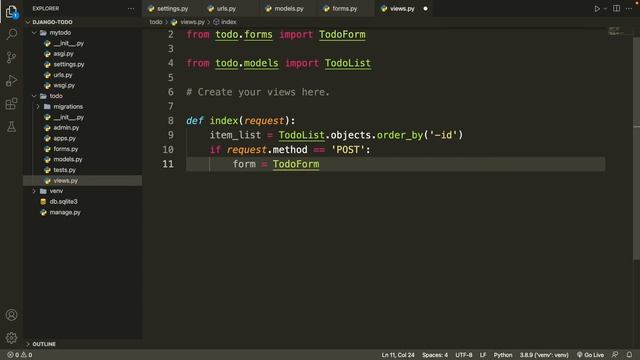Open the Testing flask view
640x360 pixels.
click(11, 127)
